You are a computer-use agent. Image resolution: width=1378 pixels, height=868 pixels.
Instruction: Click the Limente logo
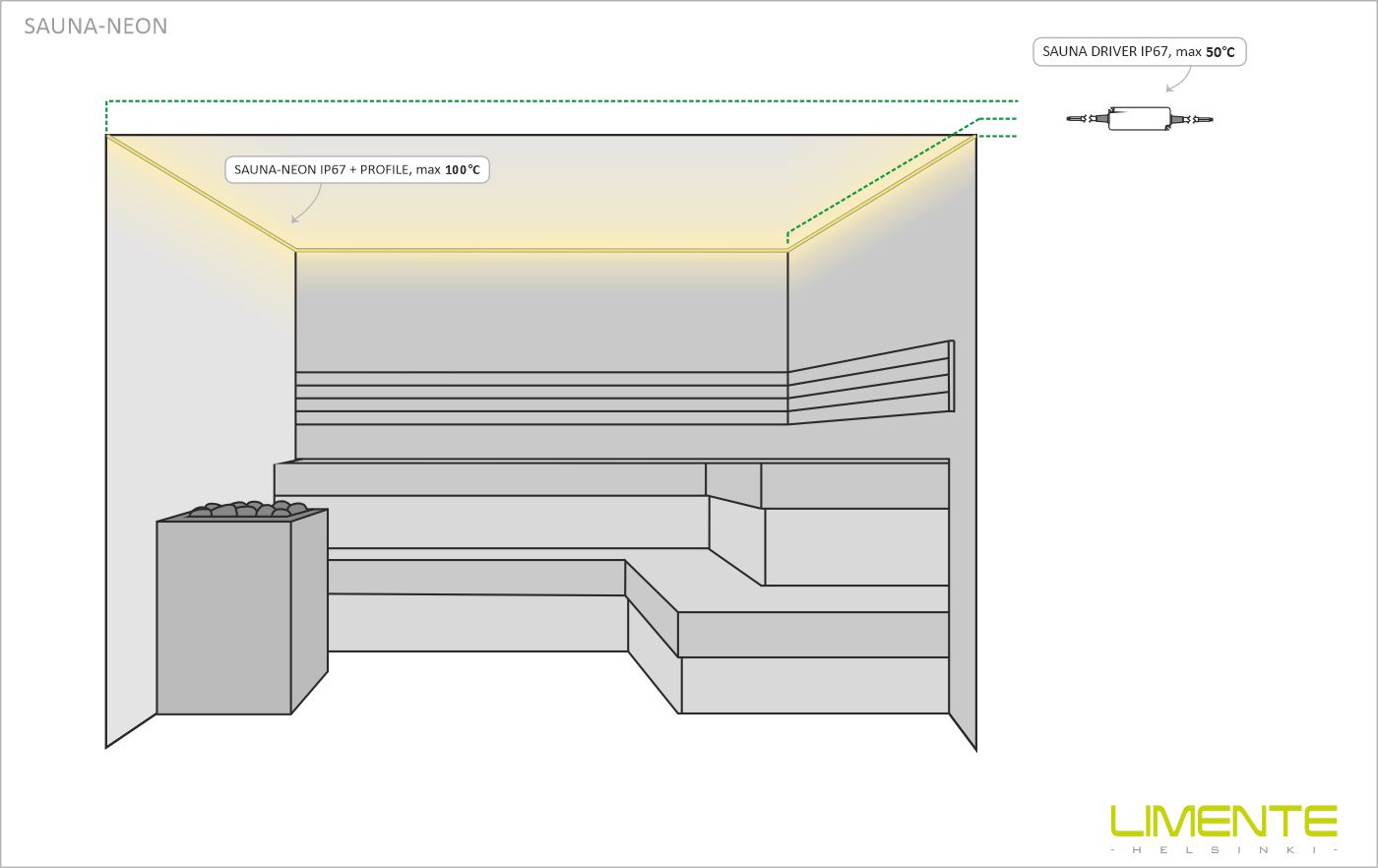1223,821
